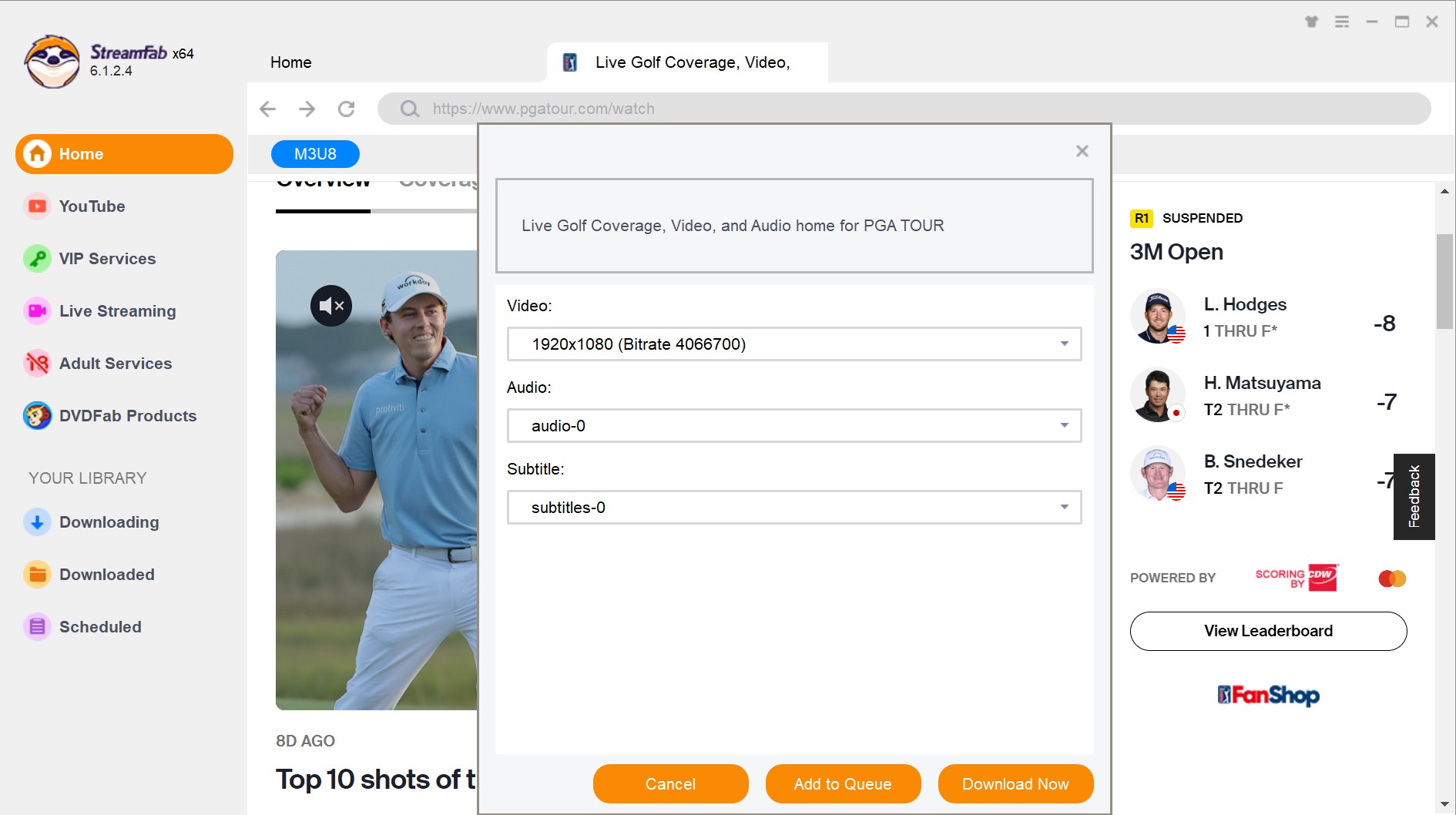
Task: Open YouTube in the sidebar
Action: click(92, 206)
